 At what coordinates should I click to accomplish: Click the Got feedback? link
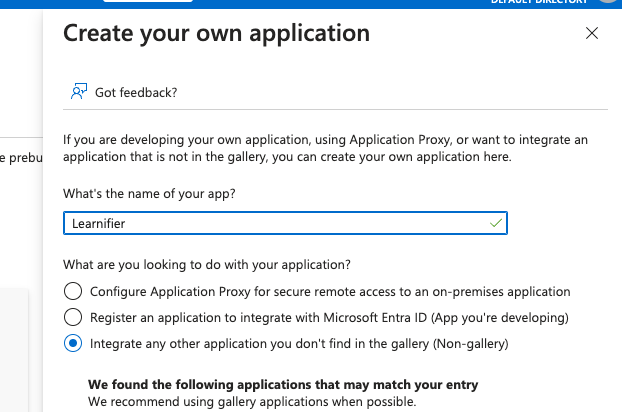tap(136, 92)
